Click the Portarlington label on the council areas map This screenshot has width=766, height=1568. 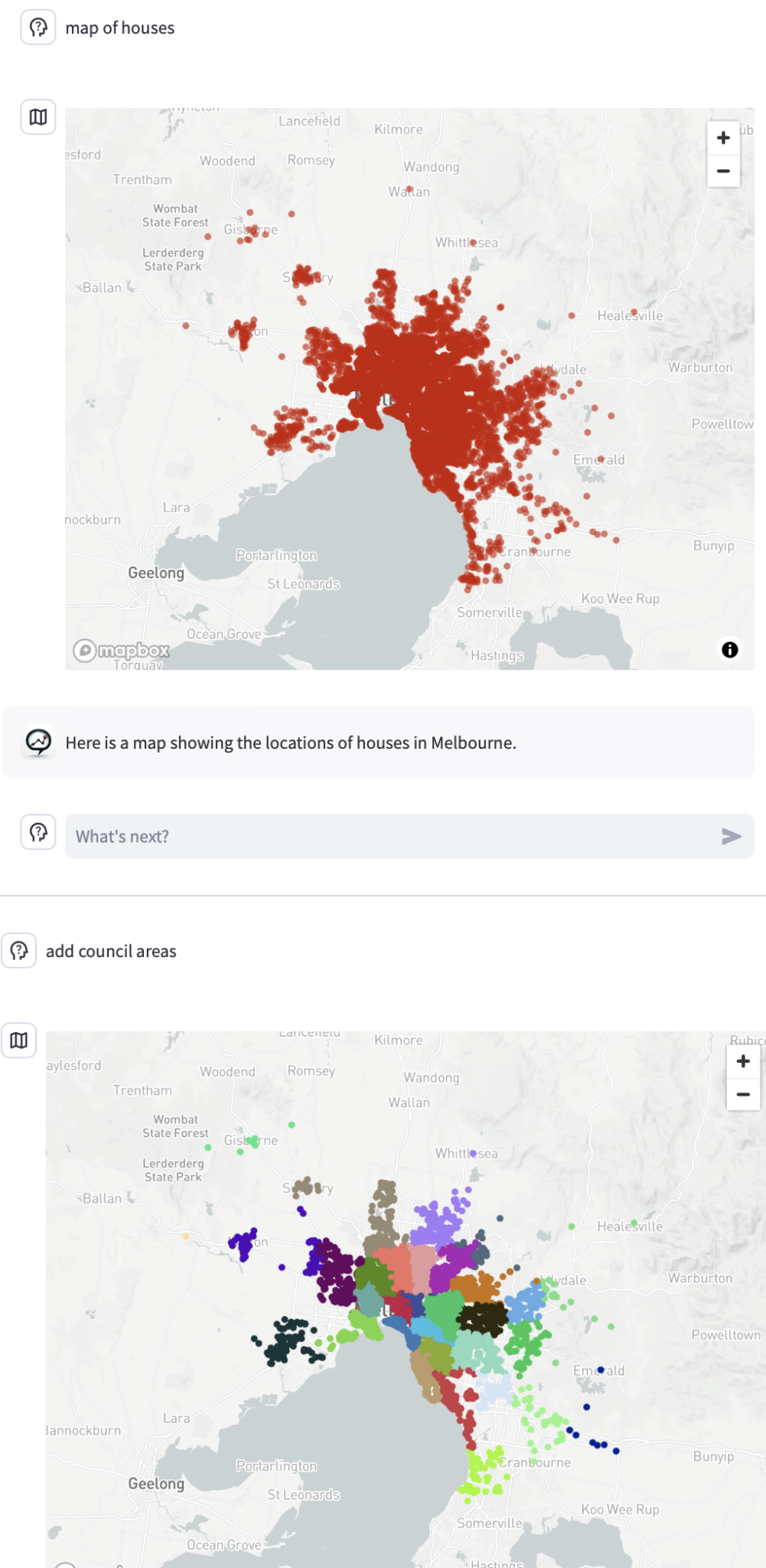pos(276,1466)
